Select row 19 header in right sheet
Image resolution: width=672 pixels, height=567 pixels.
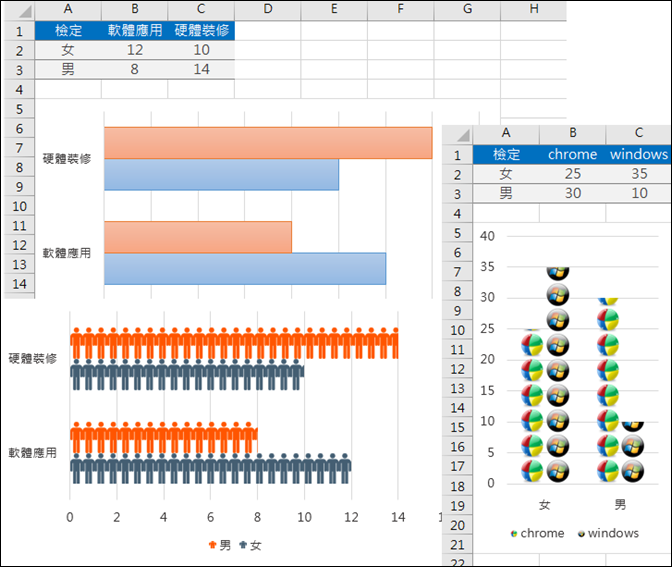point(457,506)
